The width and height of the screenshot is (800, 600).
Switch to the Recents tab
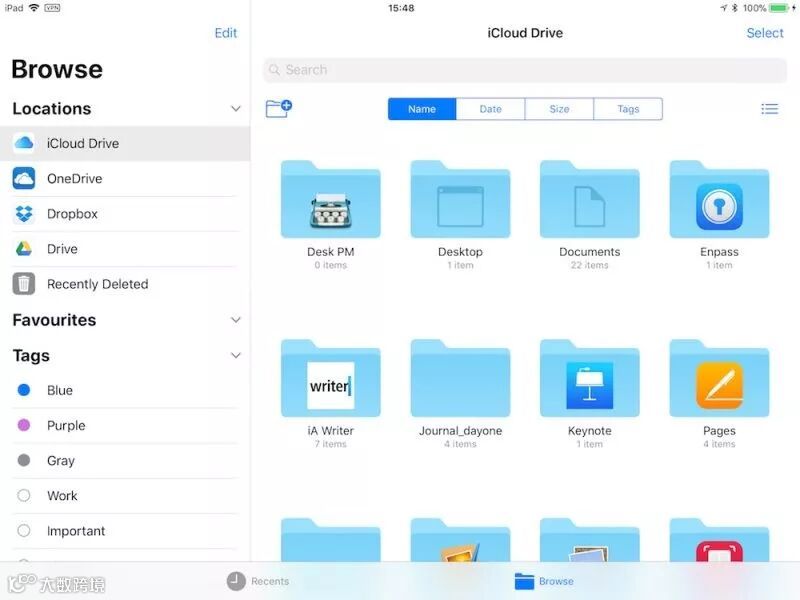pyautogui.click(x=258, y=581)
